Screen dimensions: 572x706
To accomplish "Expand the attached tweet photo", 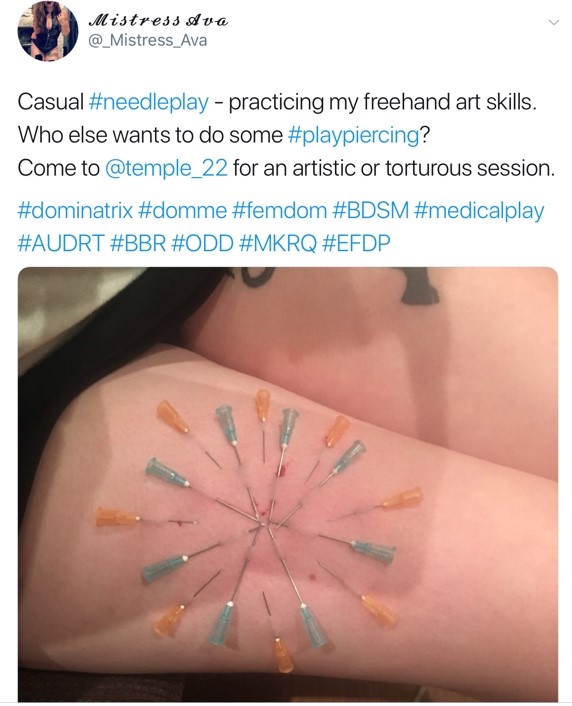I will click(x=288, y=484).
